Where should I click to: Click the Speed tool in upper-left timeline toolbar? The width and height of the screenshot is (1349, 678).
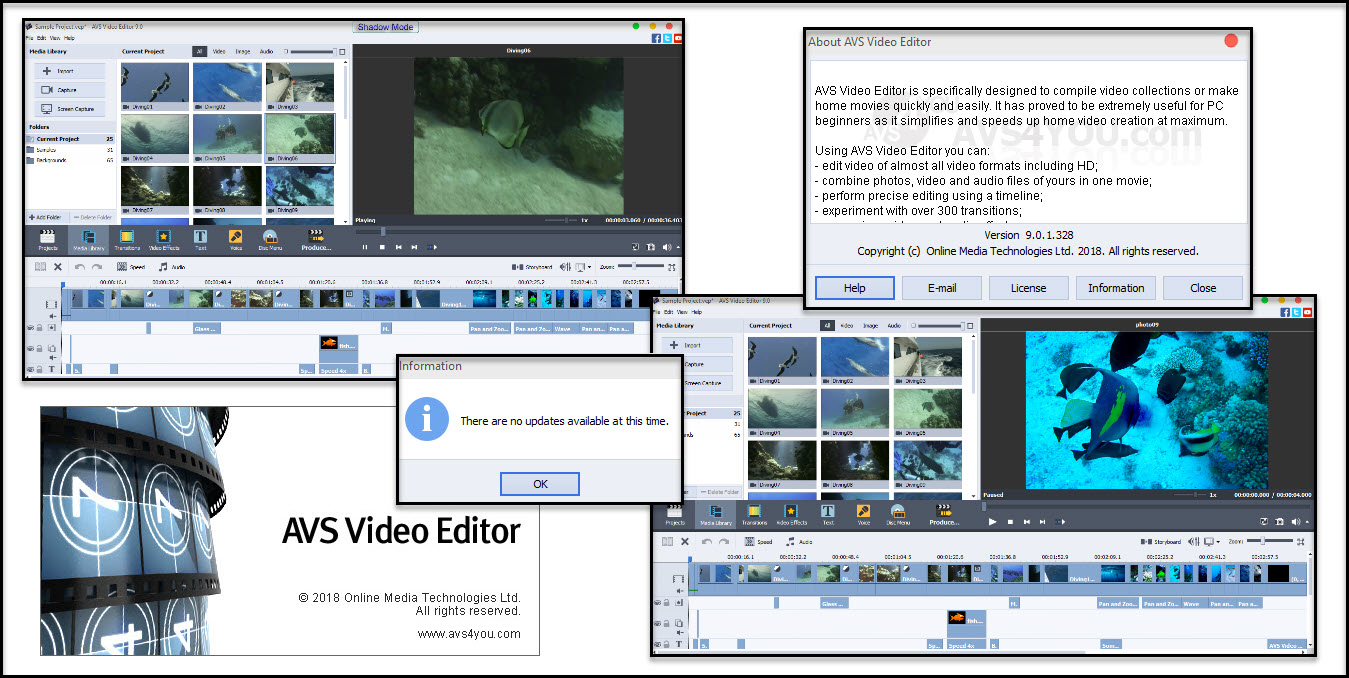(x=131, y=267)
